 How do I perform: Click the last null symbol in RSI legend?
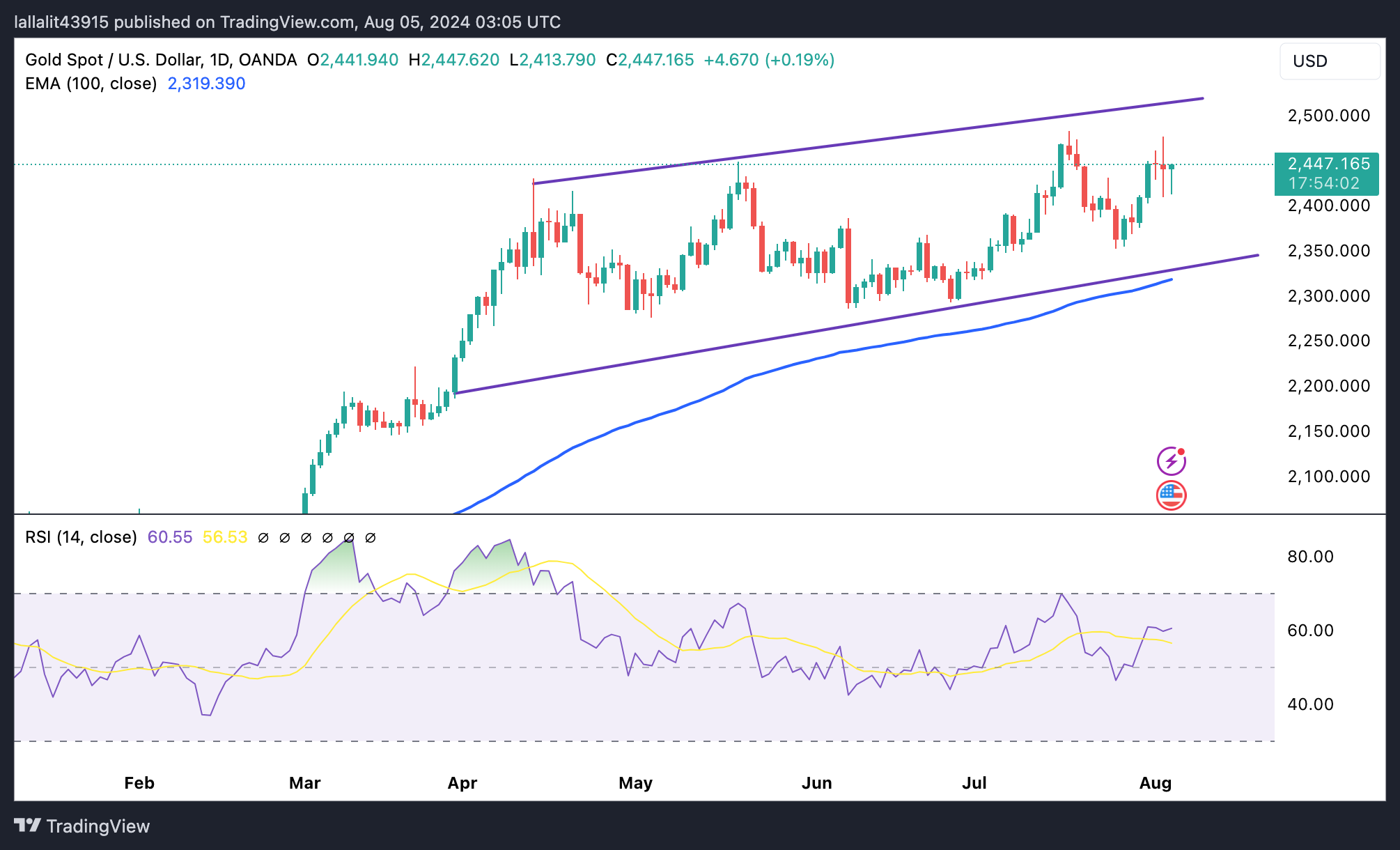tap(371, 538)
